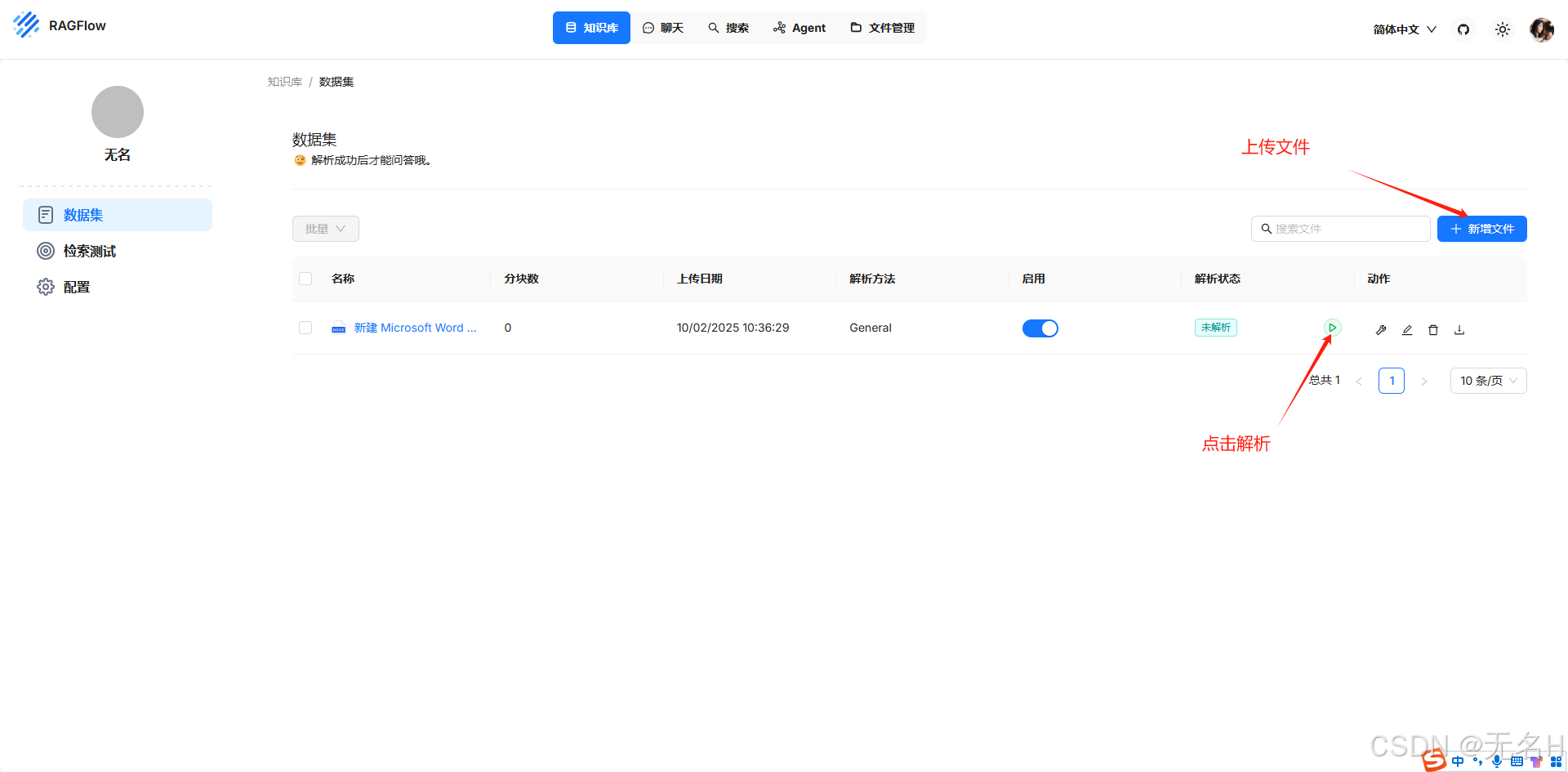
Task: Open chunking settings via the wrench icon
Action: click(1381, 329)
